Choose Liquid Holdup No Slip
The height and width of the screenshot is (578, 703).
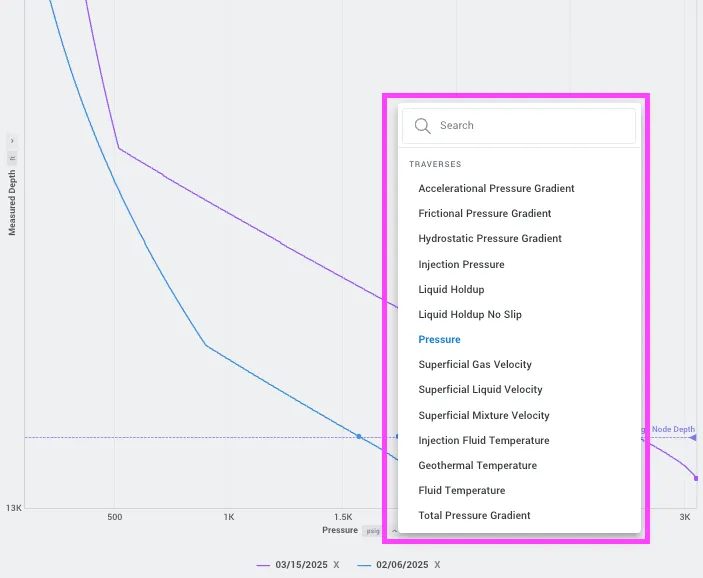(x=470, y=314)
